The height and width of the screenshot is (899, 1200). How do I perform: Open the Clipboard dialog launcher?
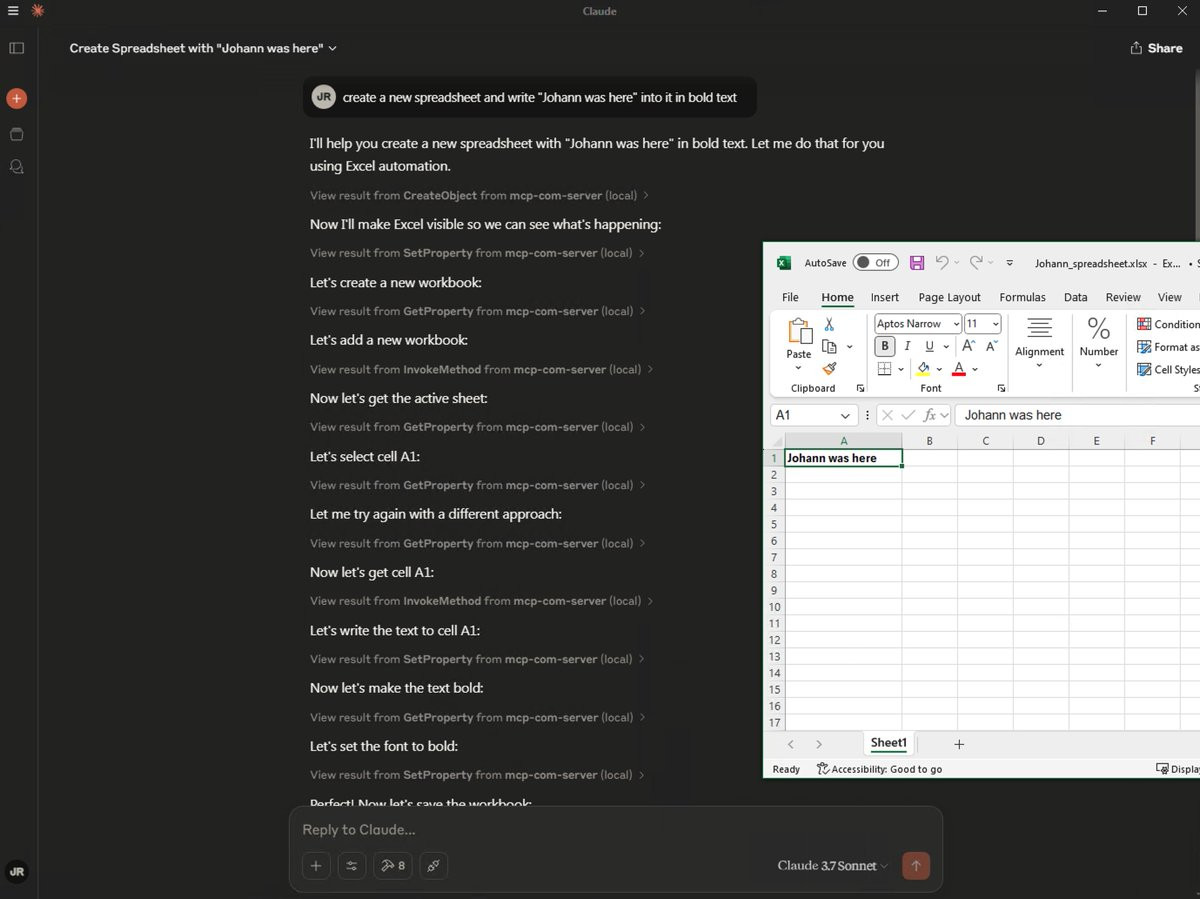pos(860,388)
